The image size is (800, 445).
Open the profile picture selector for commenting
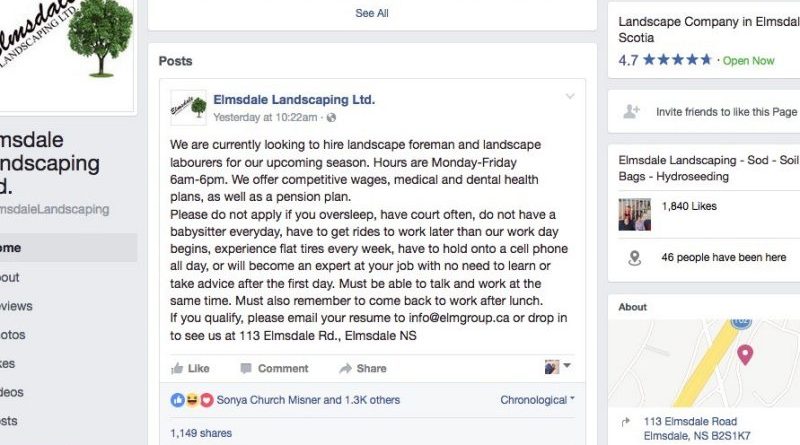tap(556, 367)
